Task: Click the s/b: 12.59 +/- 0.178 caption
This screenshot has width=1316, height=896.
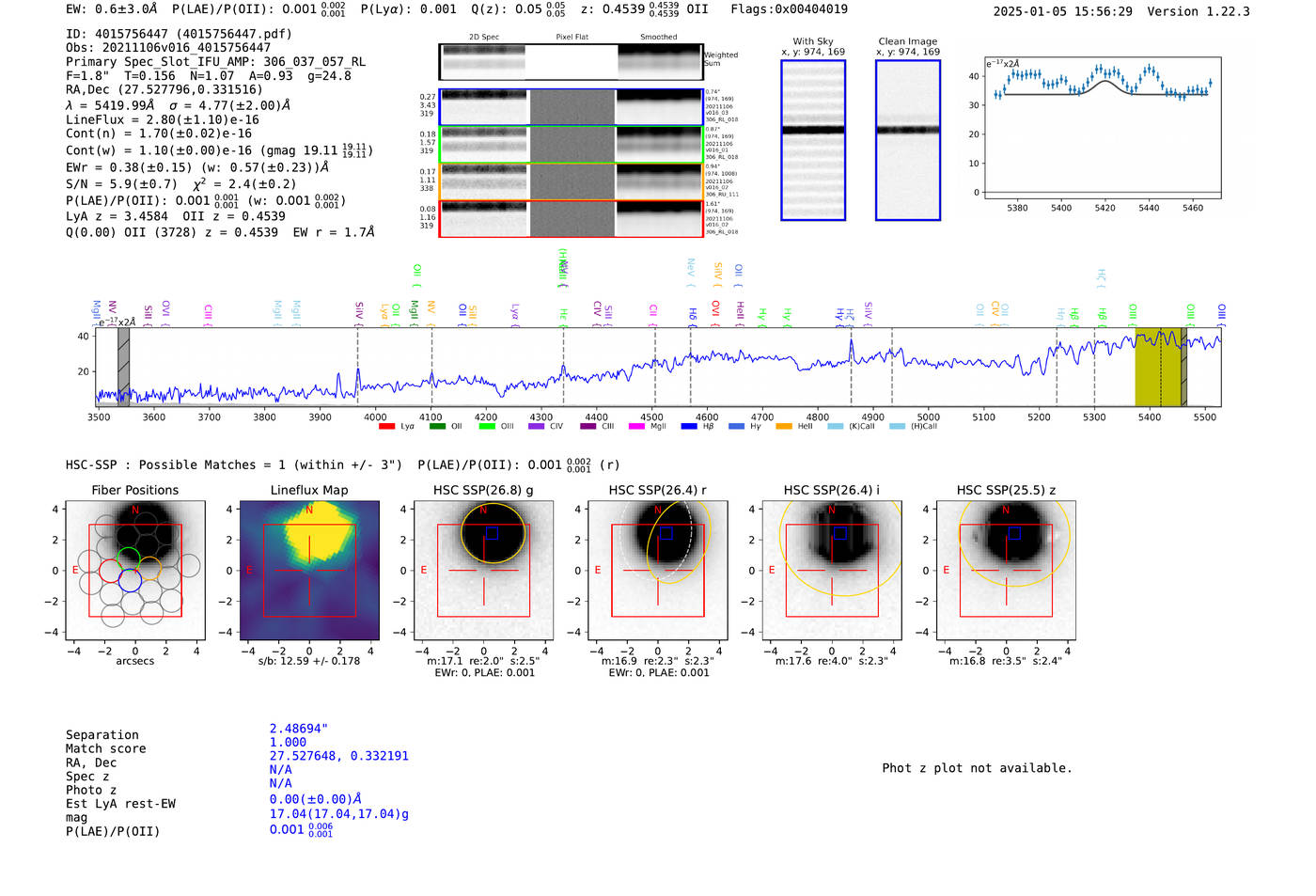Action: (309, 661)
